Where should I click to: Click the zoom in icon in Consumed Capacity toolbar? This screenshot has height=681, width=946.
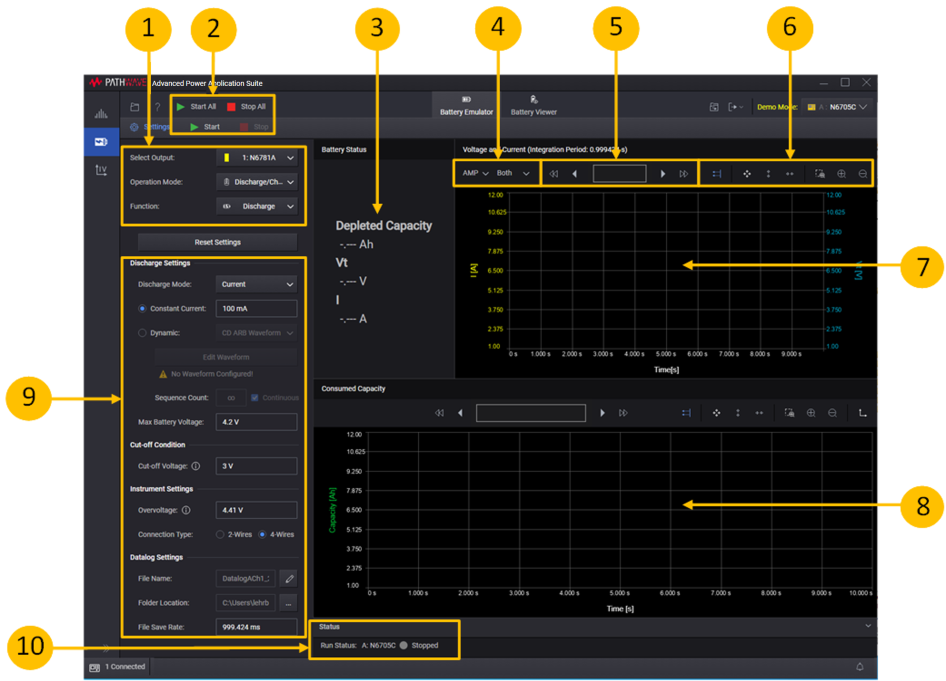[811, 413]
